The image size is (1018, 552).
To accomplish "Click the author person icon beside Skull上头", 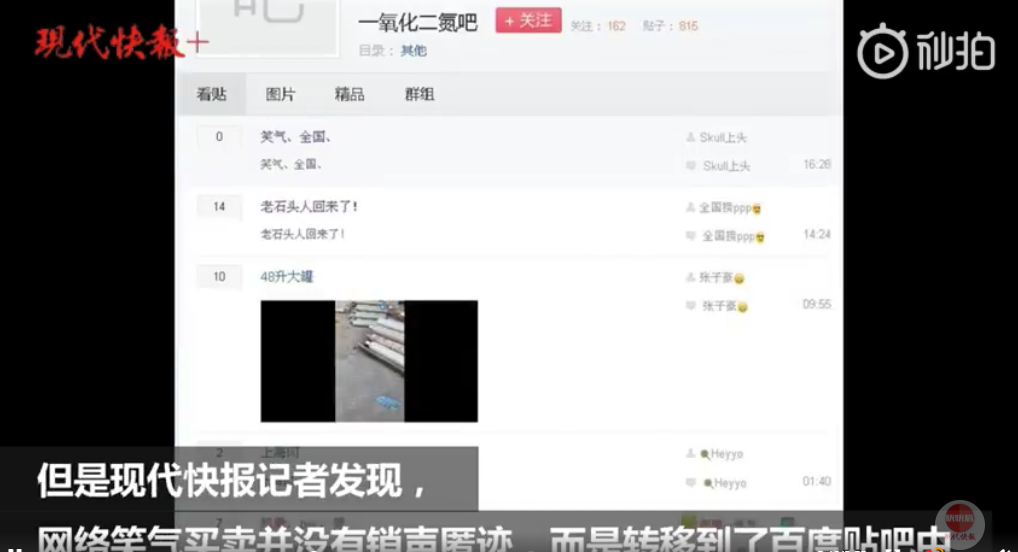I will 690,137.
